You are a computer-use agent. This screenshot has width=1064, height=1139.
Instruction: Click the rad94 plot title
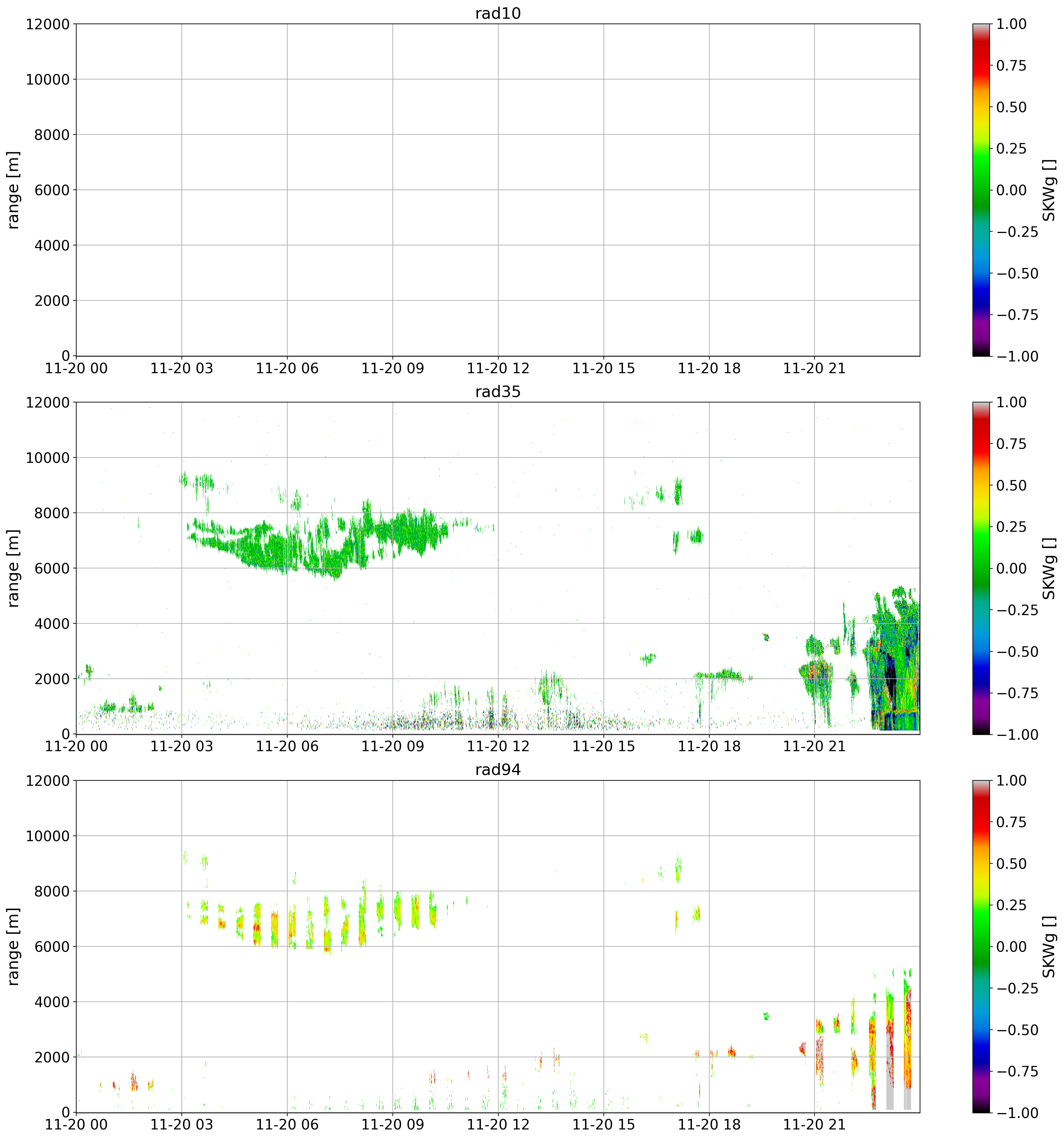(498, 770)
